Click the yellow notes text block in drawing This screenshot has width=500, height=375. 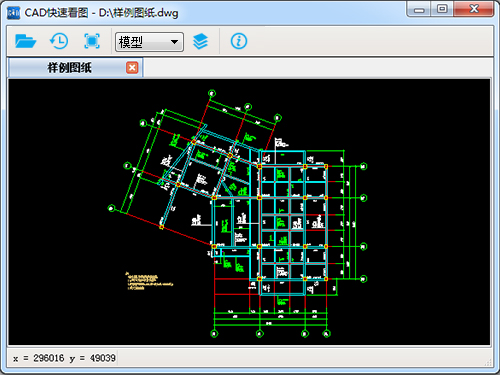(149, 281)
